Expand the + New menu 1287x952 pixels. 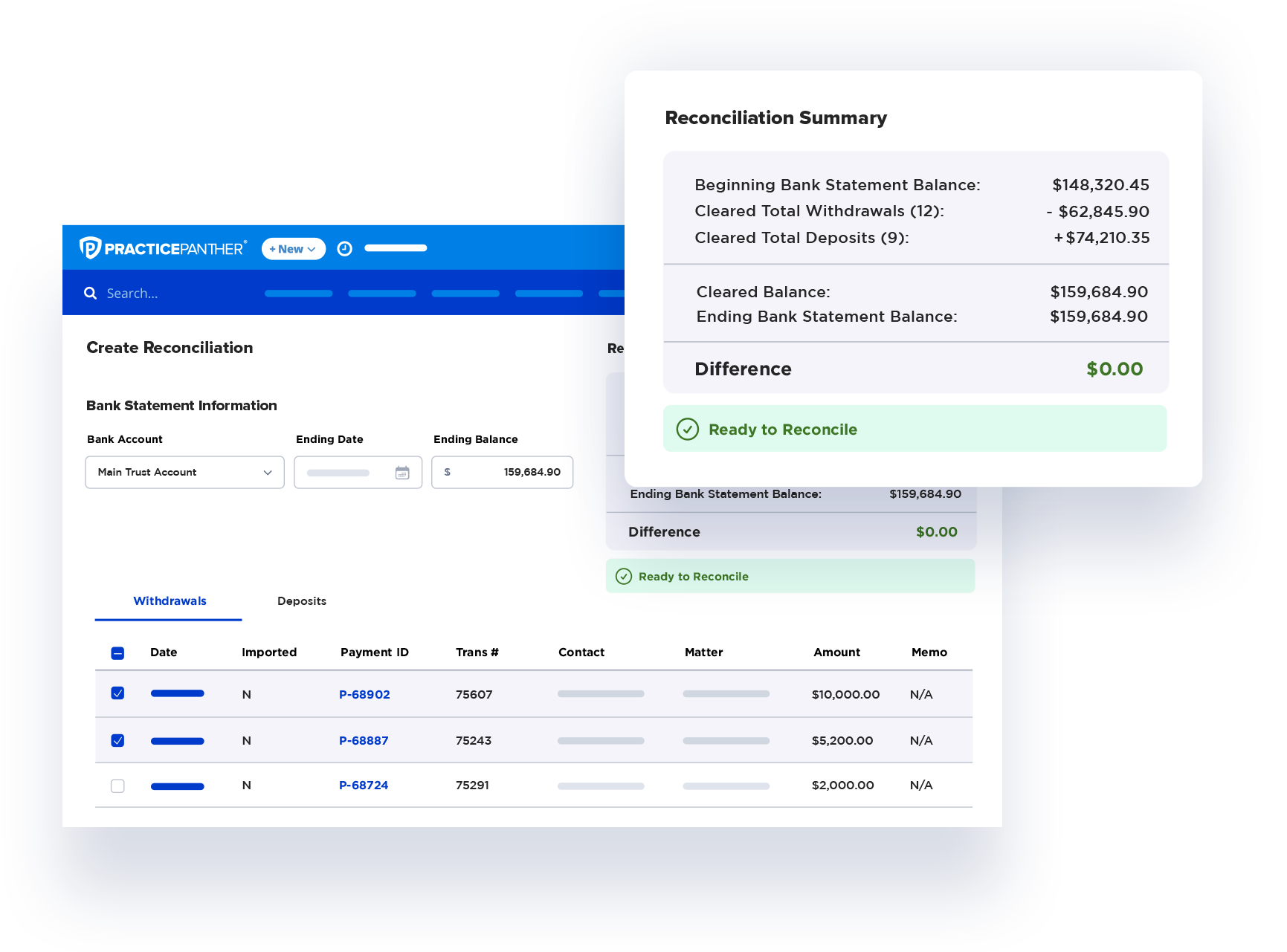[x=293, y=248]
